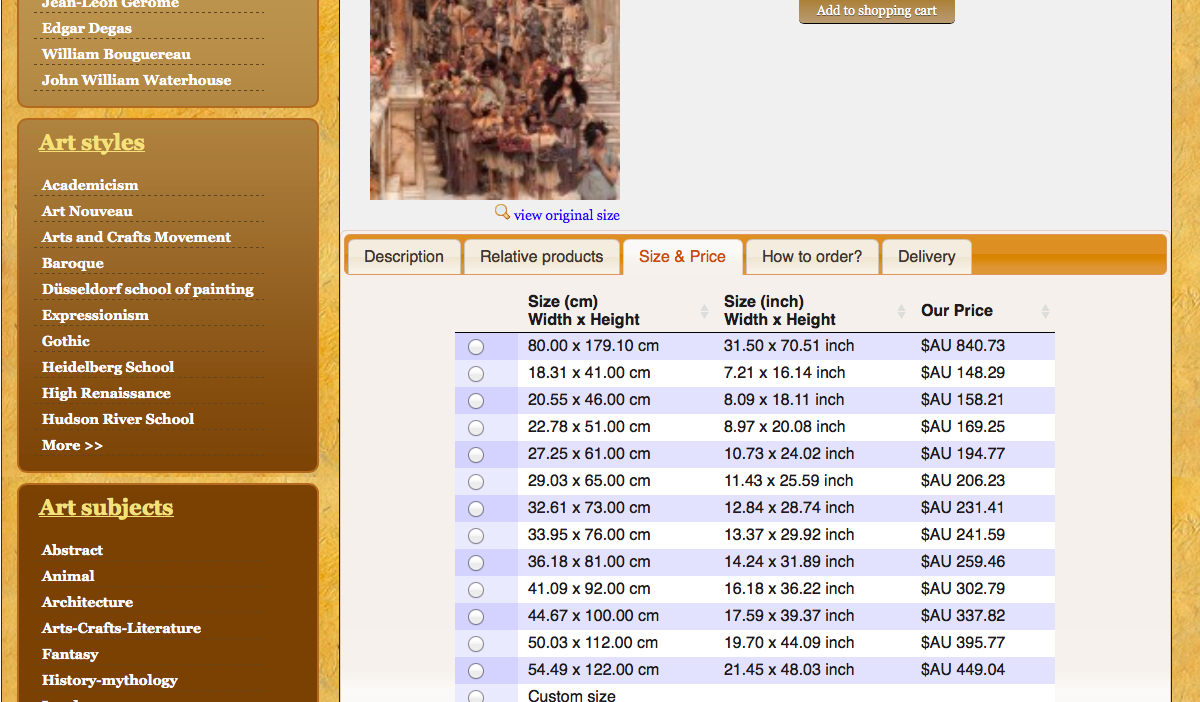Viewport: 1200px width, 702px height.
Task: Switch to the Relative products tab
Action: coord(541,257)
